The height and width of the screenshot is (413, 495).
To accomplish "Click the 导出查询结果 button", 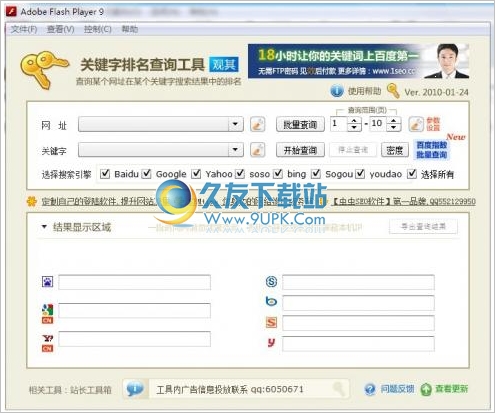I will pos(423,227).
